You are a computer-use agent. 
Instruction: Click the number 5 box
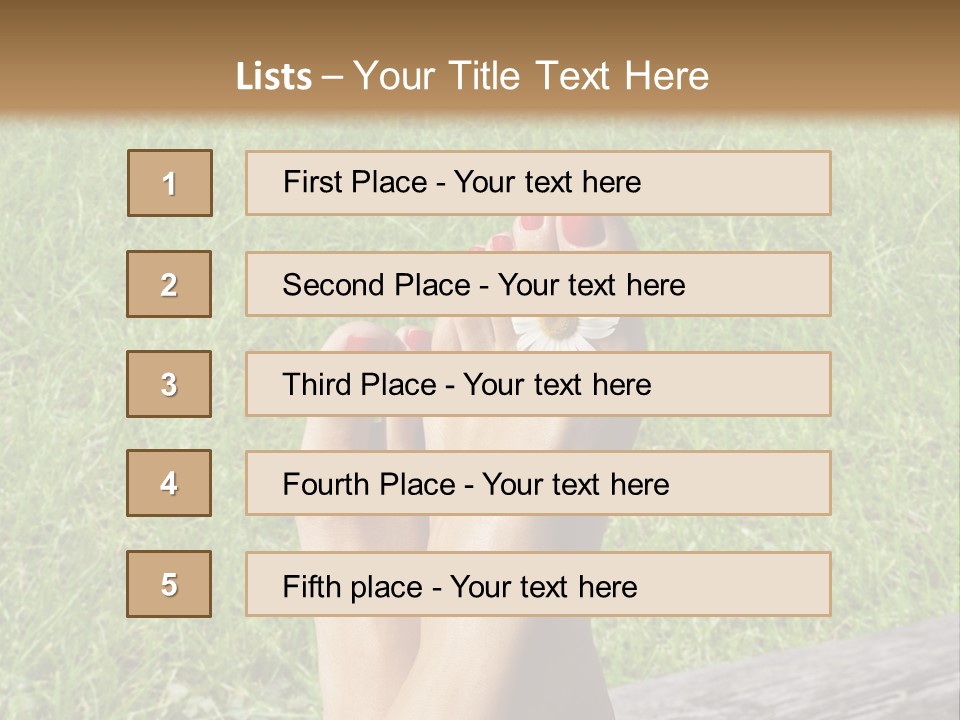169,584
